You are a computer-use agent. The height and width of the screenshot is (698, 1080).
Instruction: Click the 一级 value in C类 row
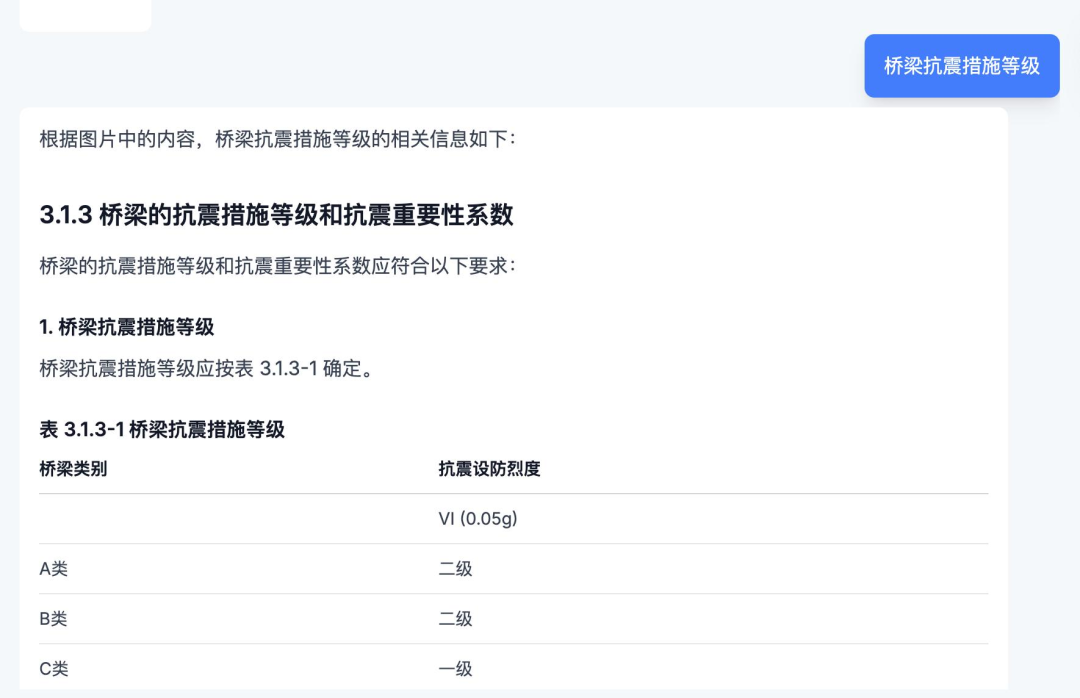455,669
